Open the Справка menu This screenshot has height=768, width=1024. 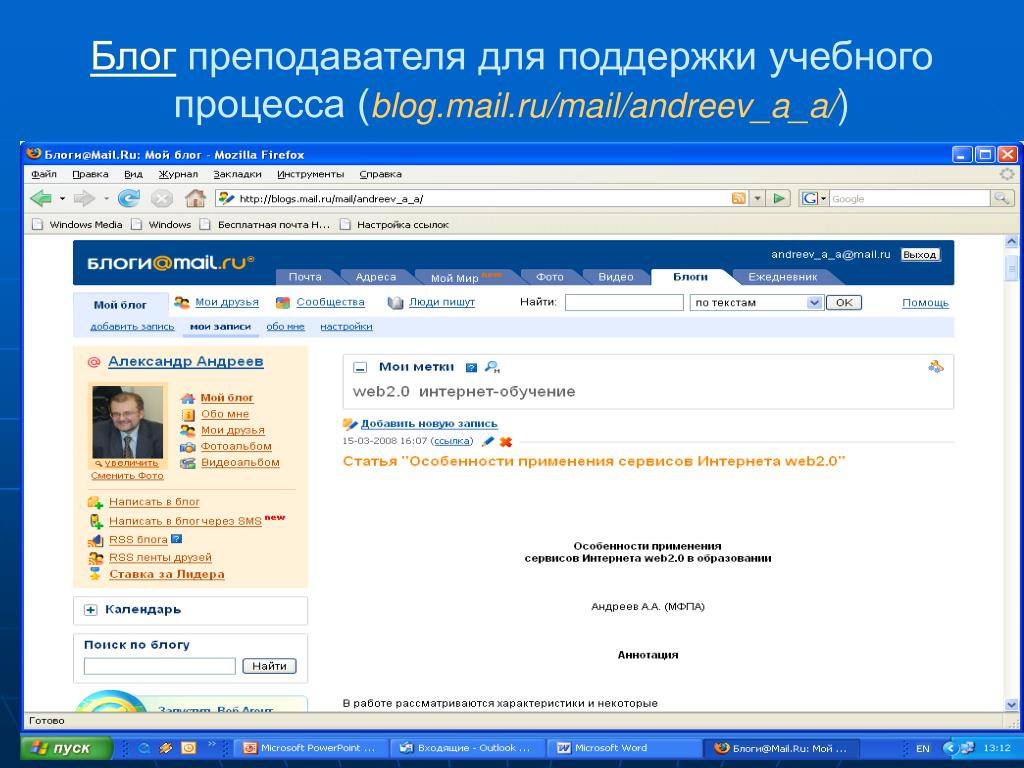(x=380, y=174)
